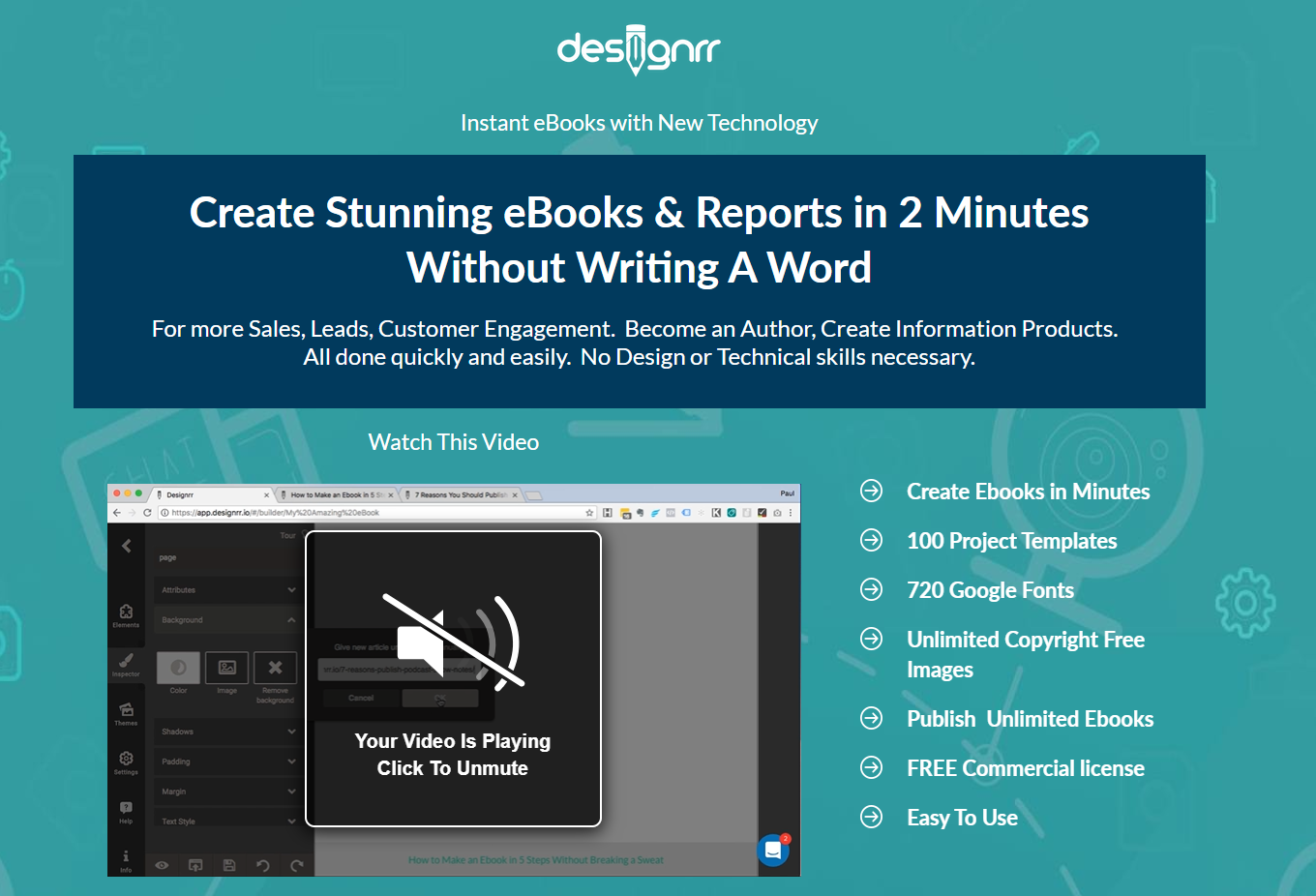The image size is (1316, 896).
Task: Toggle preview eye icon in video toolbar
Action: click(x=162, y=865)
